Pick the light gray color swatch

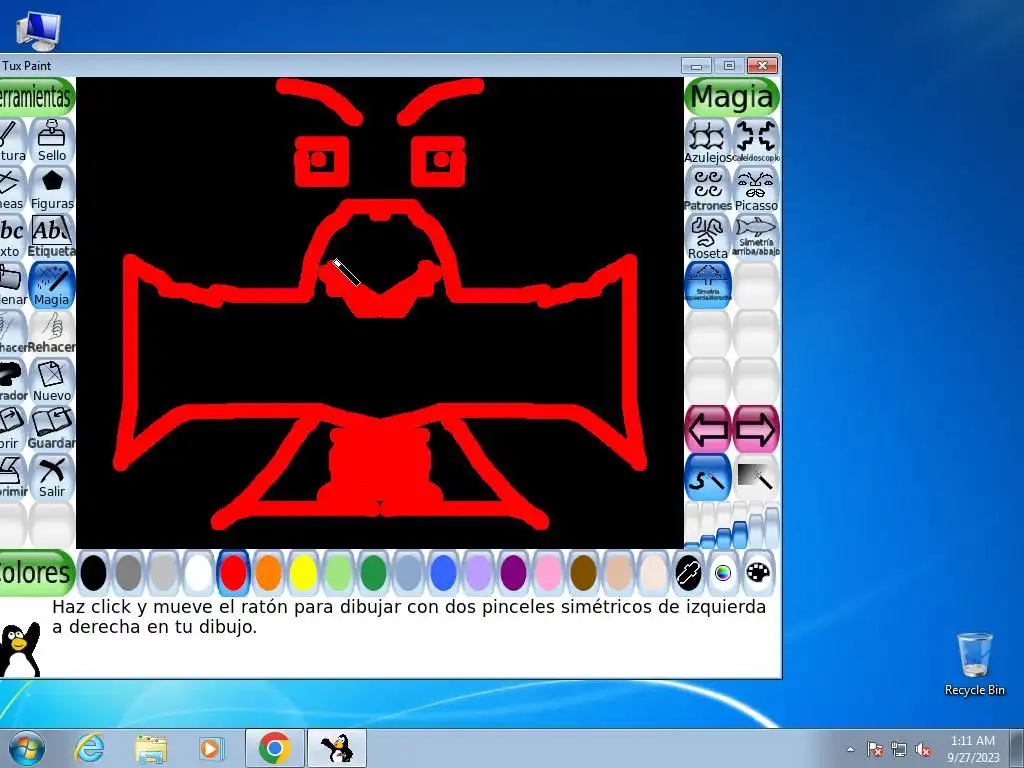point(163,573)
